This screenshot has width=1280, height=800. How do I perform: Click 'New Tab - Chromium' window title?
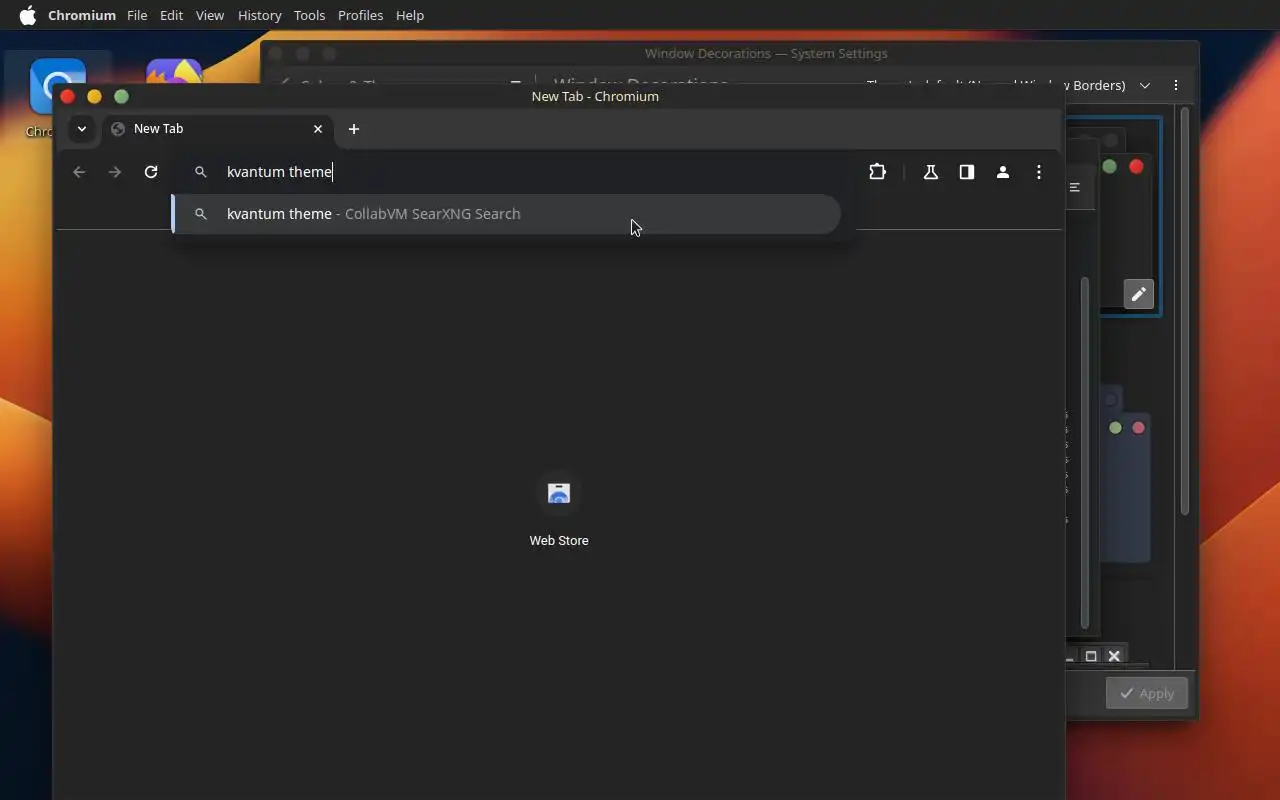pyautogui.click(x=595, y=96)
